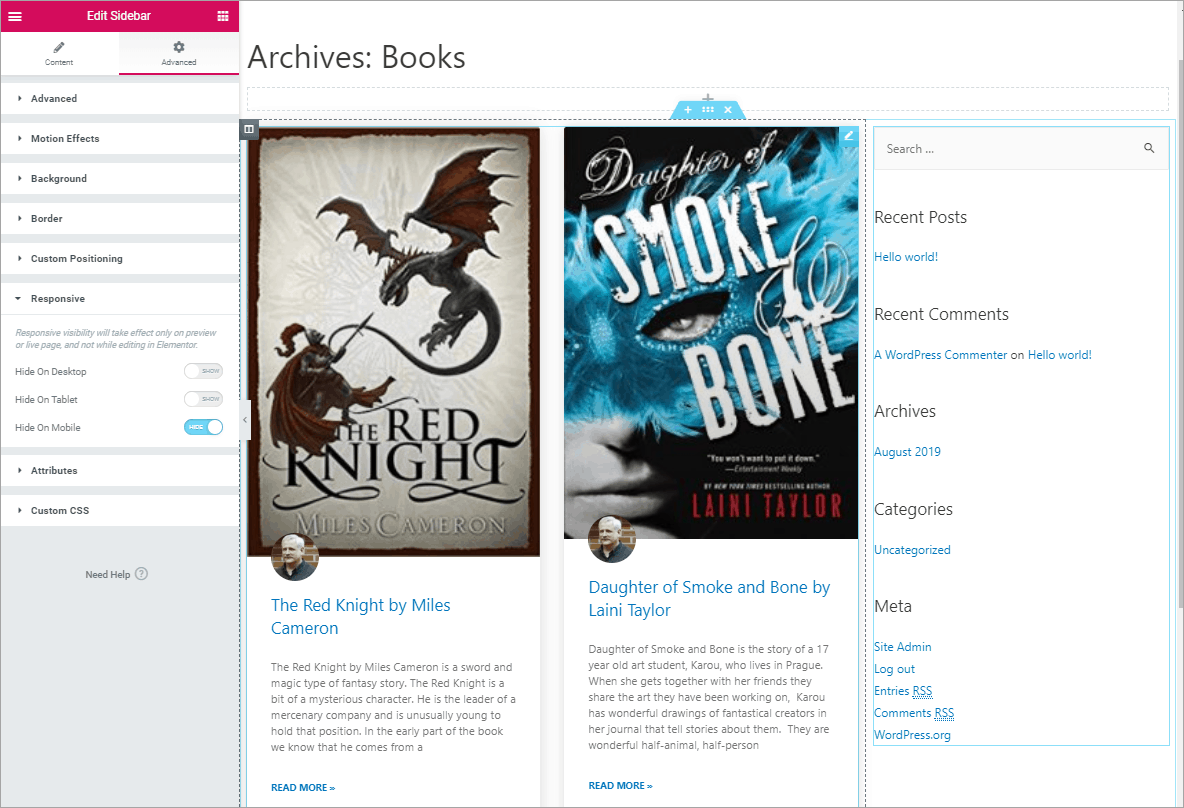1184x808 pixels.
Task: Click the pencil Content tab icon
Action: coord(59,47)
